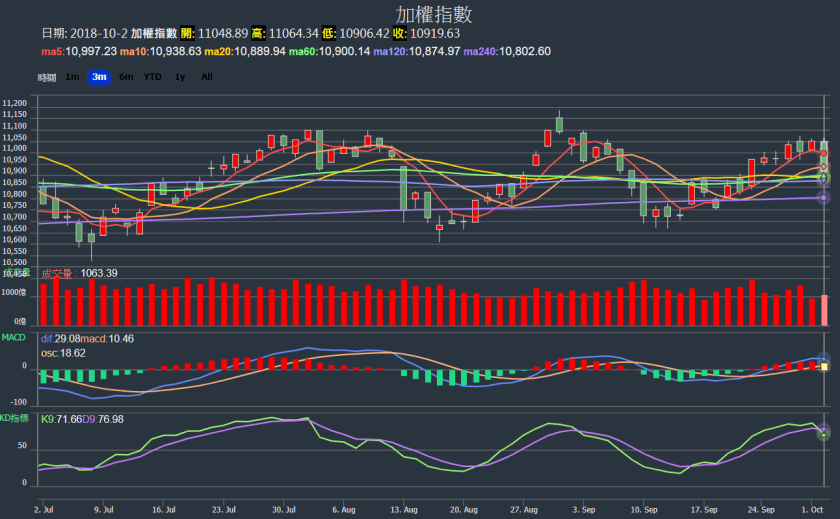The height and width of the screenshot is (519, 840).
Task: Switch to the YTD range
Action: (x=152, y=77)
